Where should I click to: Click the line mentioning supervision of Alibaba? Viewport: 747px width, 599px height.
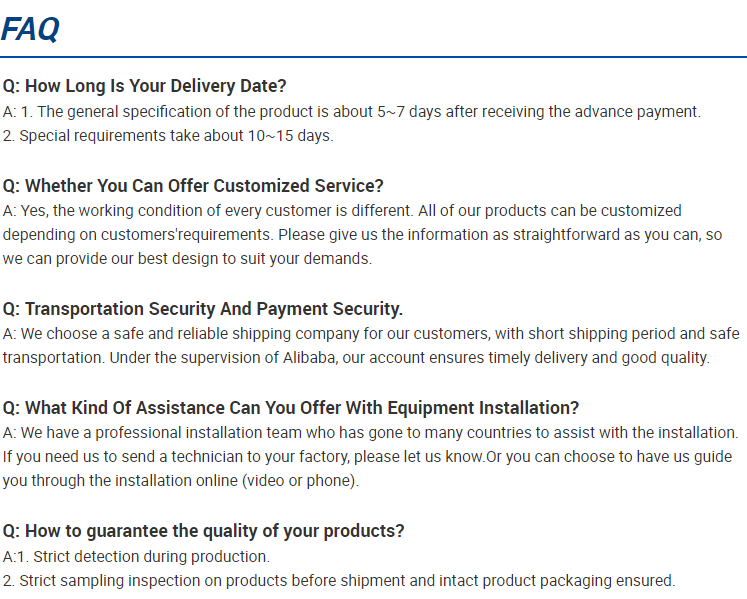tap(356, 358)
